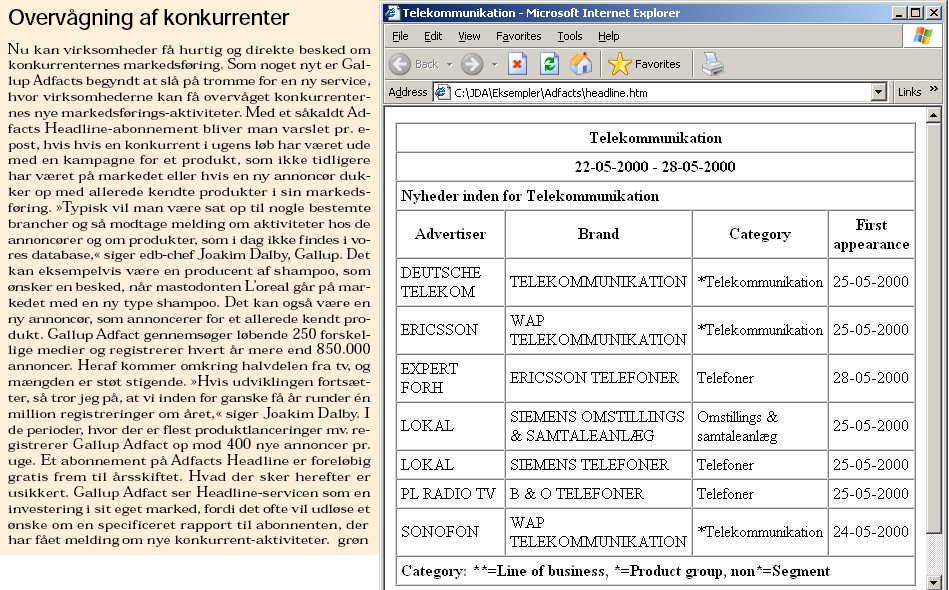Click the date range 22-05-2000 - 28-05-2000

tap(655, 167)
